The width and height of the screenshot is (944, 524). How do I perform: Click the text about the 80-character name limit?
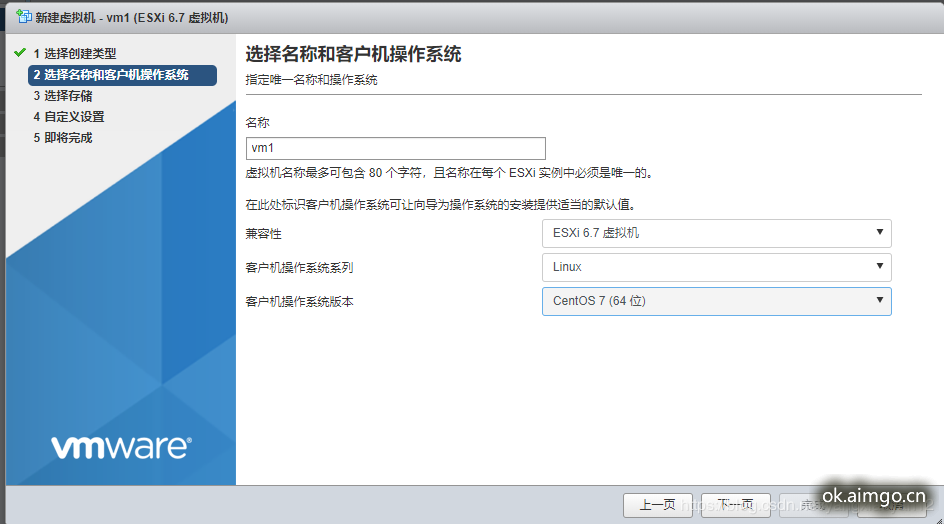tap(450, 173)
